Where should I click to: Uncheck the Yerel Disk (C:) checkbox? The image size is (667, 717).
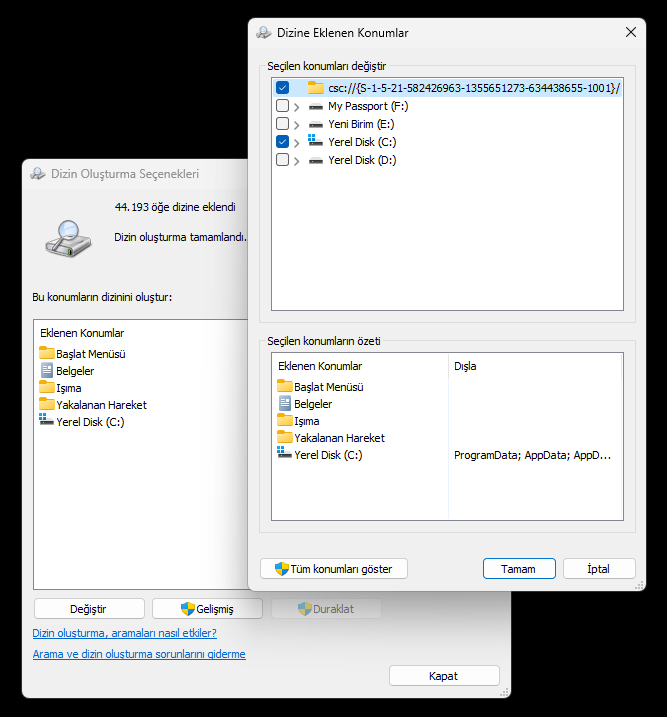point(283,142)
